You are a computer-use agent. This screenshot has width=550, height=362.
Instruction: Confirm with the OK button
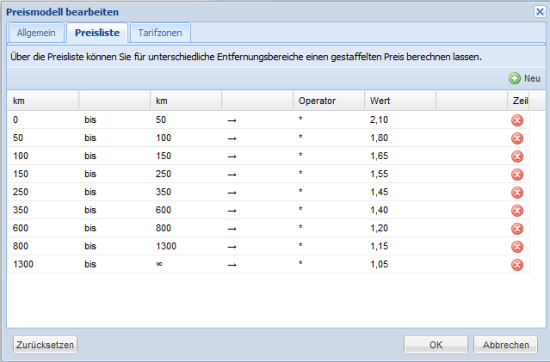pyautogui.click(x=436, y=345)
